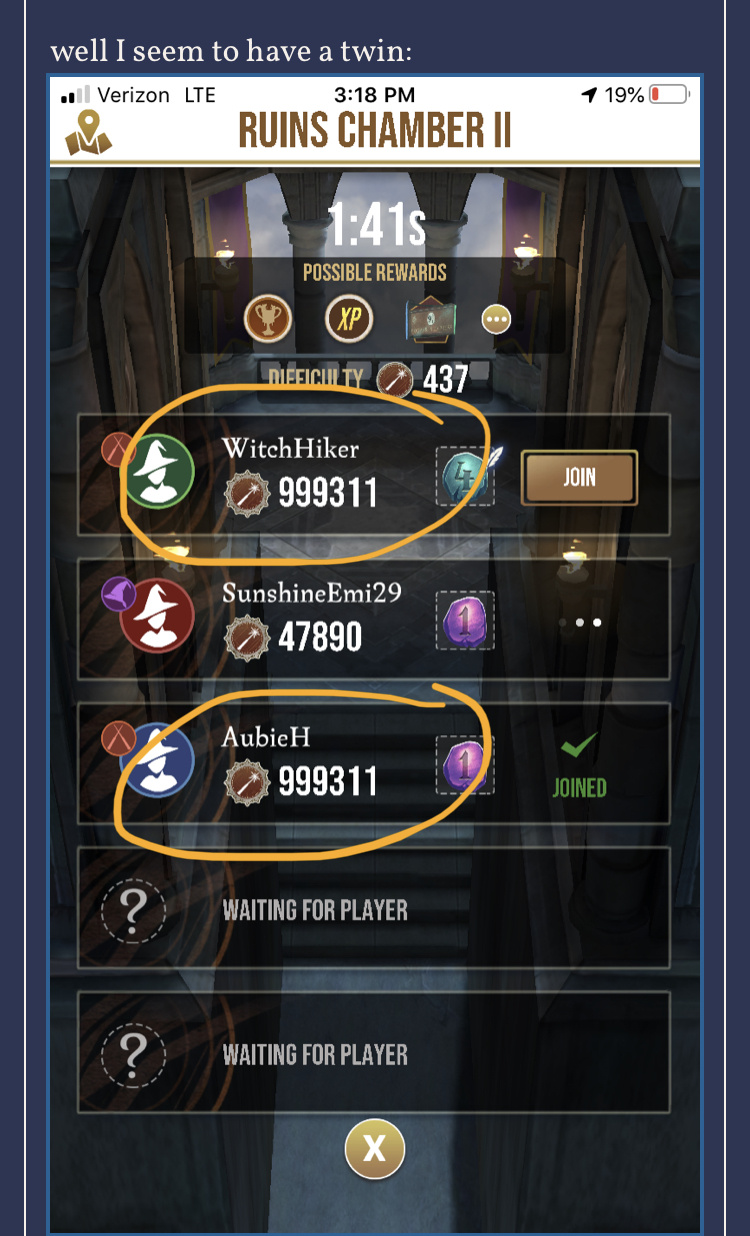This screenshot has height=1236, width=750.
Task: Close the chamber lobby with X
Action: pyautogui.click(x=374, y=1150)
